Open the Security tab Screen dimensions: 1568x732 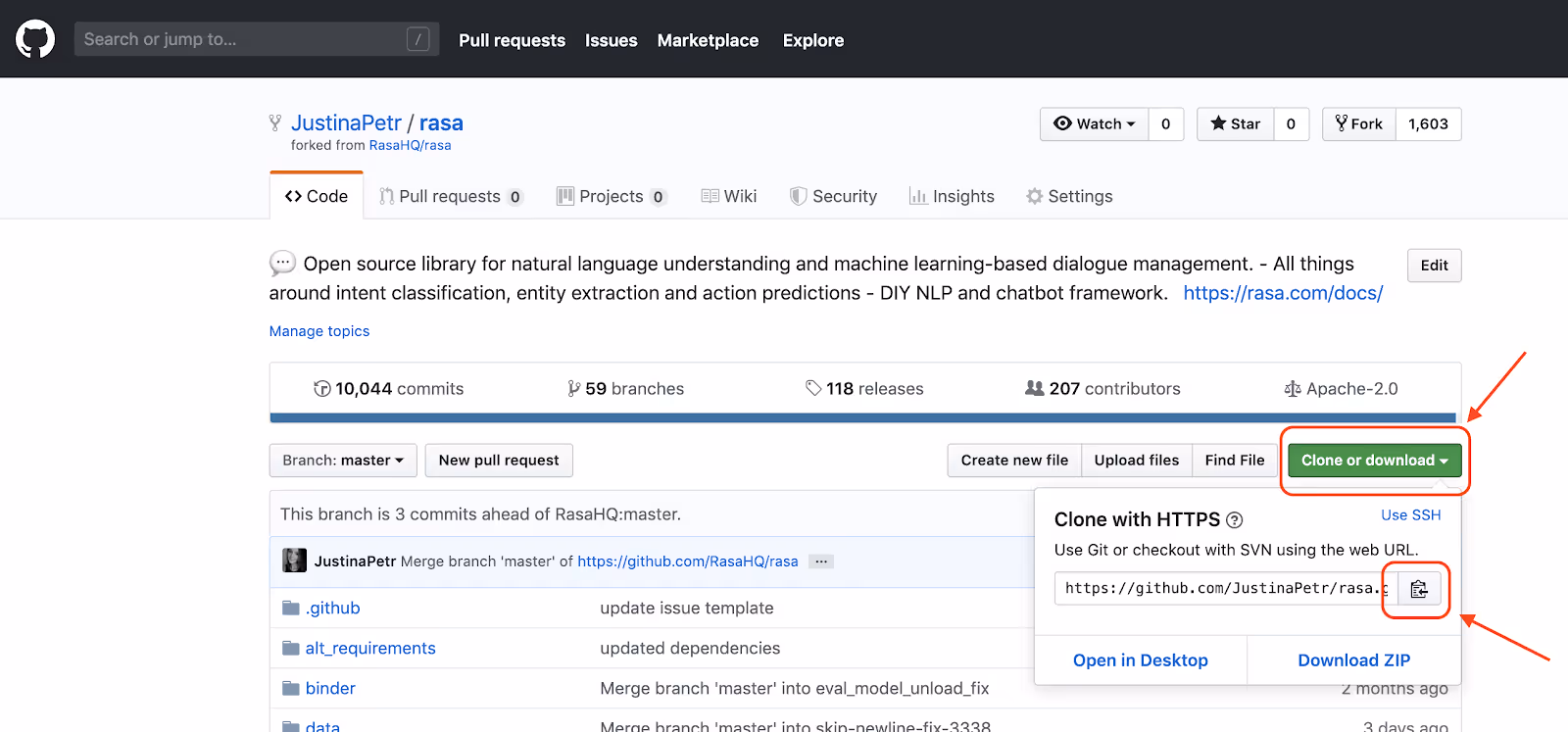(834, 196)
